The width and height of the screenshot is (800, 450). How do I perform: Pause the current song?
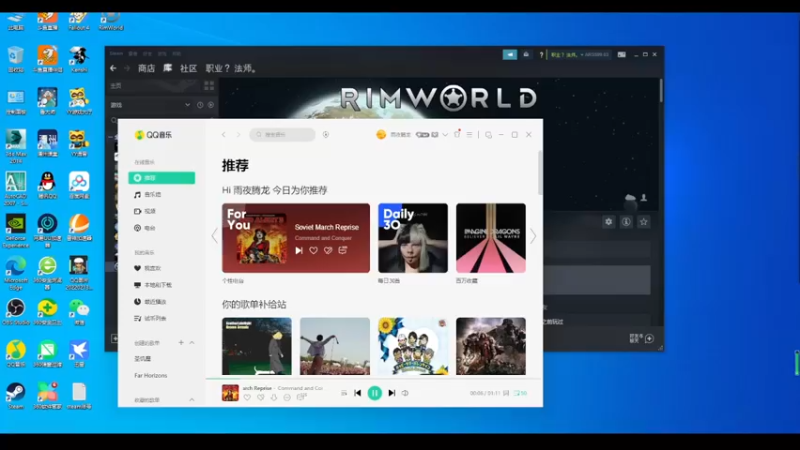(x=374, y=393)
